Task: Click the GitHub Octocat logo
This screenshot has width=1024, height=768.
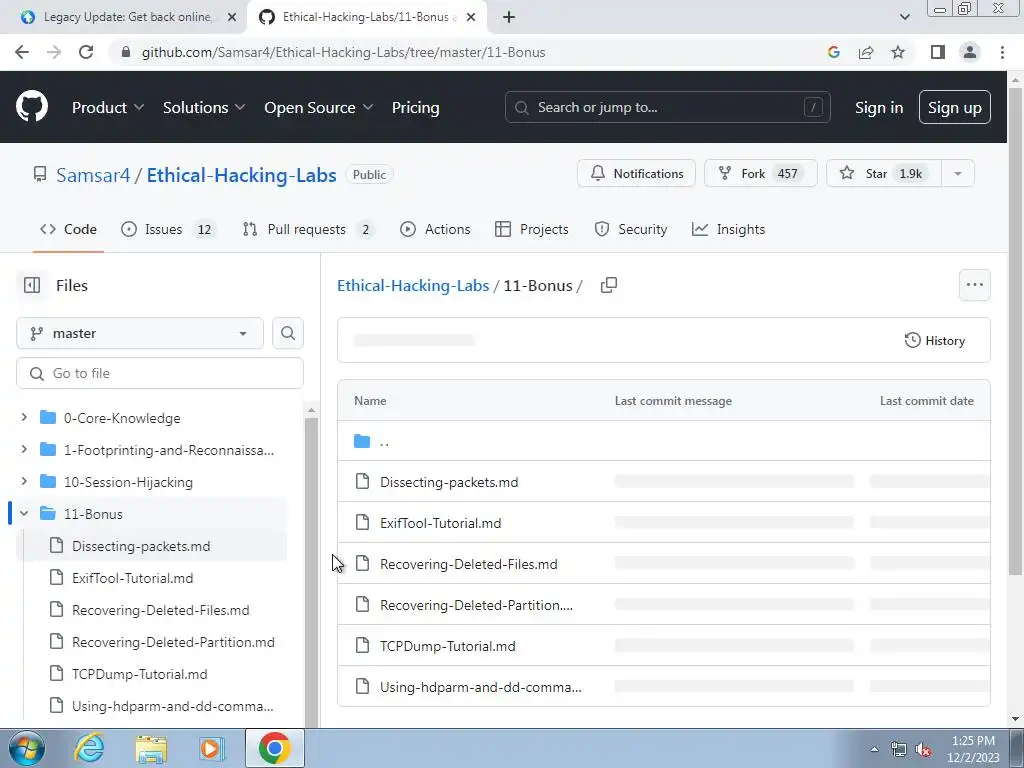Action: pyautogui.click(x=31, y=107)
